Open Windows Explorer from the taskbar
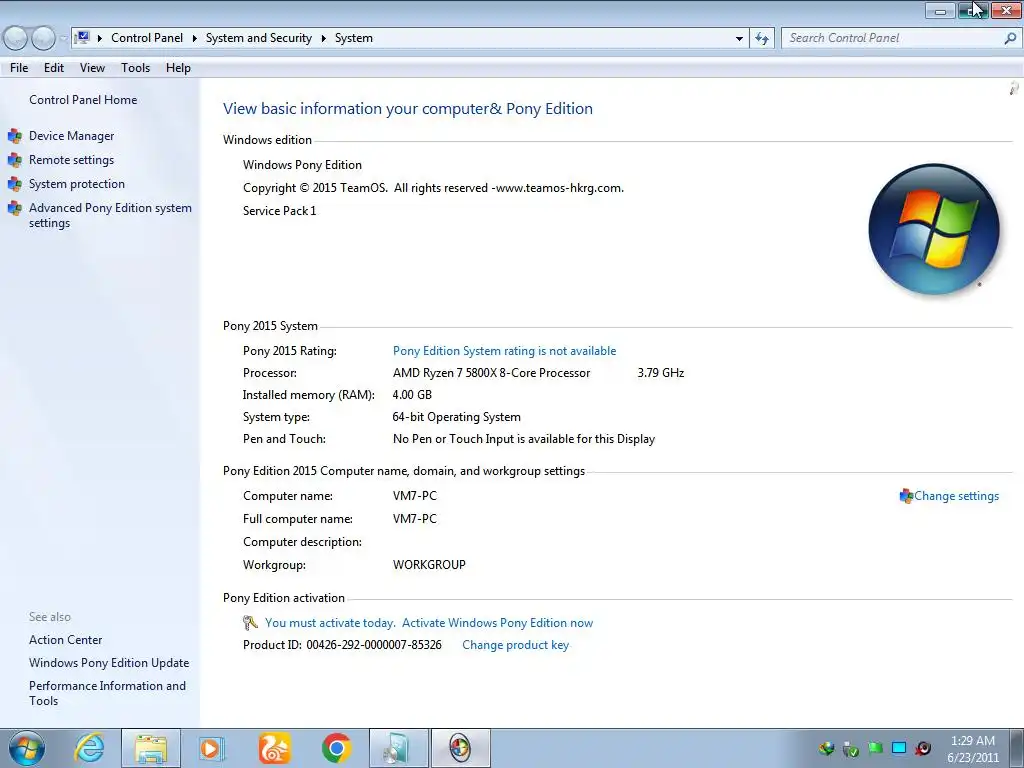Viewport: 1024px width, 768px height. pyautogui.click(x=151, y=748)
